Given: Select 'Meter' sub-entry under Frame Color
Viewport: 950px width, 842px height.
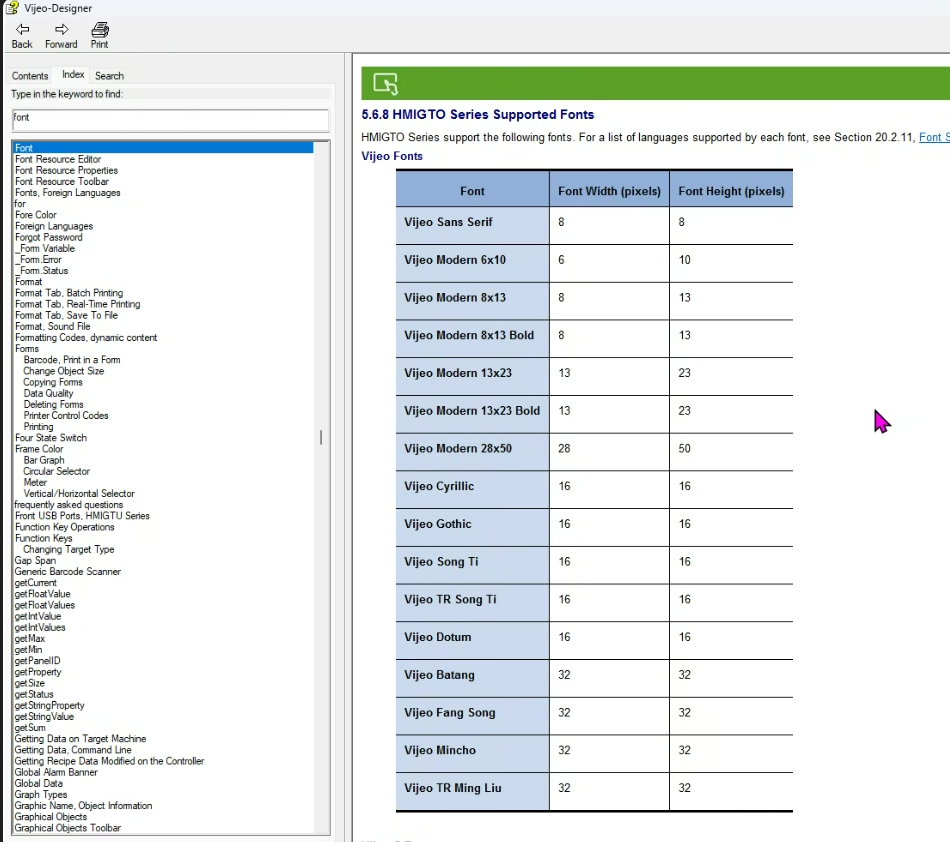Looking at the screenshot, I should (x=35, y=483).
